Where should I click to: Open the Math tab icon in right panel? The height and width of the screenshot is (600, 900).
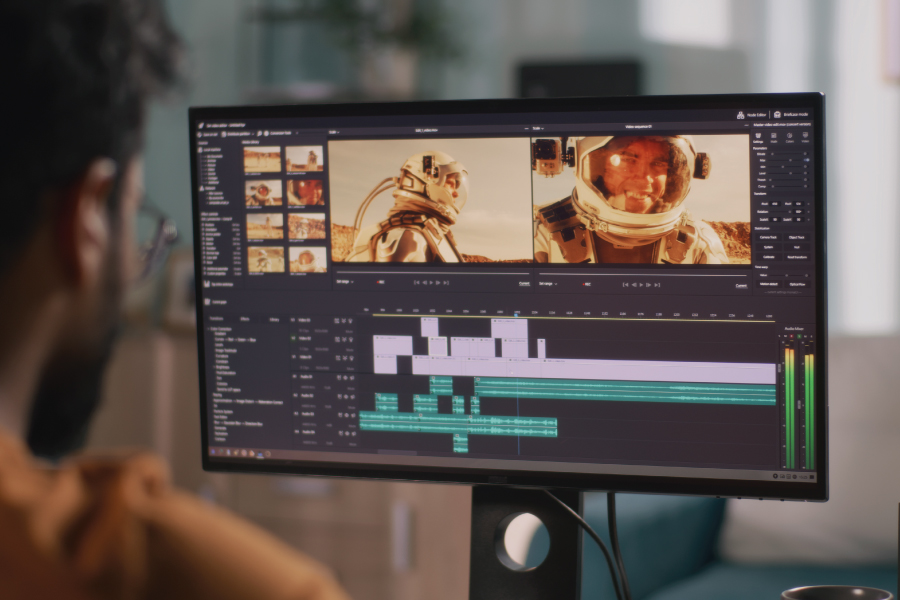click(x=774, y=138)
